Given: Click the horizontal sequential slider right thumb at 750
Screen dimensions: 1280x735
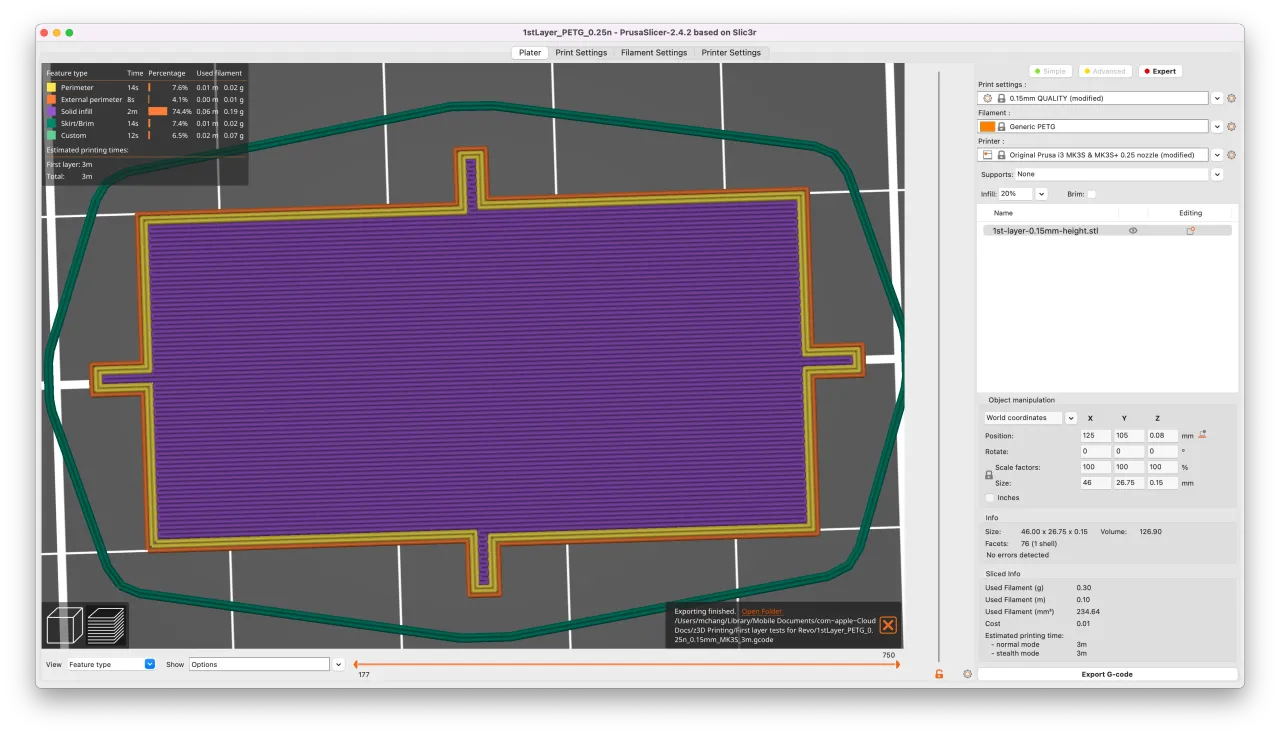Looking at the screenshot, I should [897, 664].
